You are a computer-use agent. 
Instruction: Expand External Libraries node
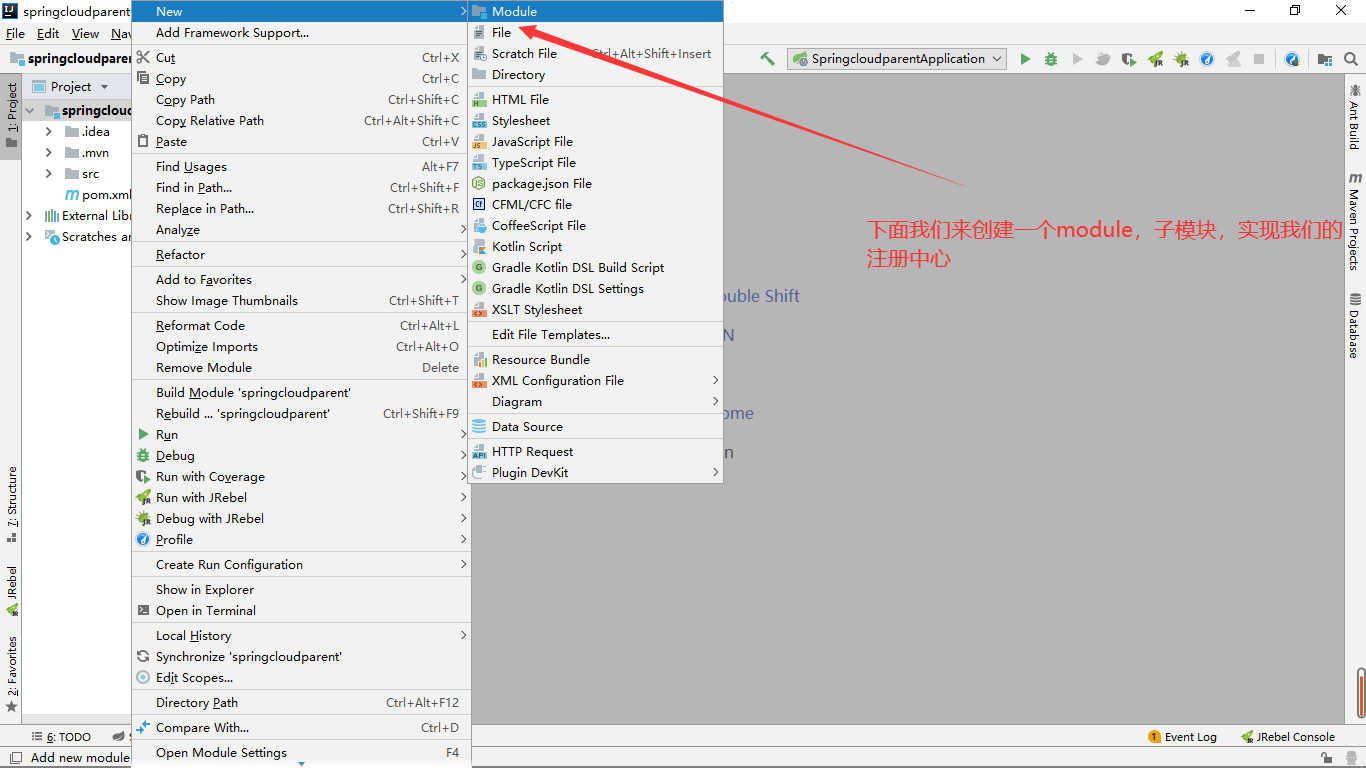click(29, 216)
